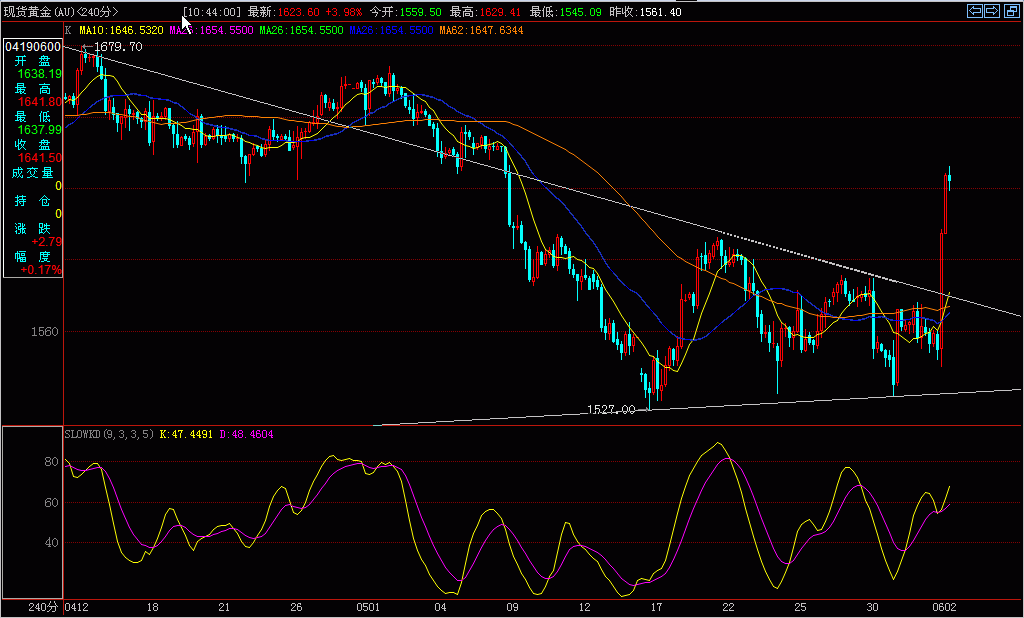Click the 0501 date on time axis
Viewport: 1024px width, 618px height.
click(x=368, y=608)
